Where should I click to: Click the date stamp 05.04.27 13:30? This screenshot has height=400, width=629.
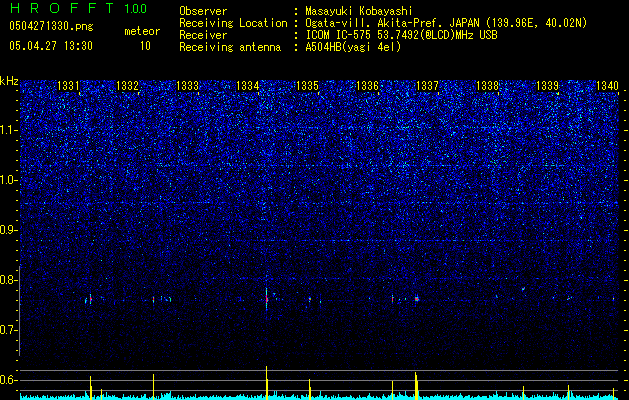(51, 46)
